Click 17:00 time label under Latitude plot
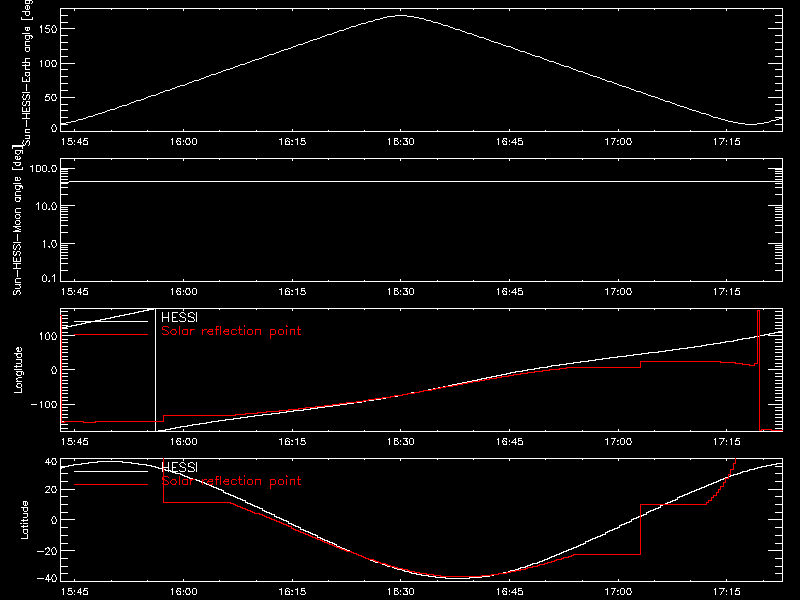 [x=618, y=592]
